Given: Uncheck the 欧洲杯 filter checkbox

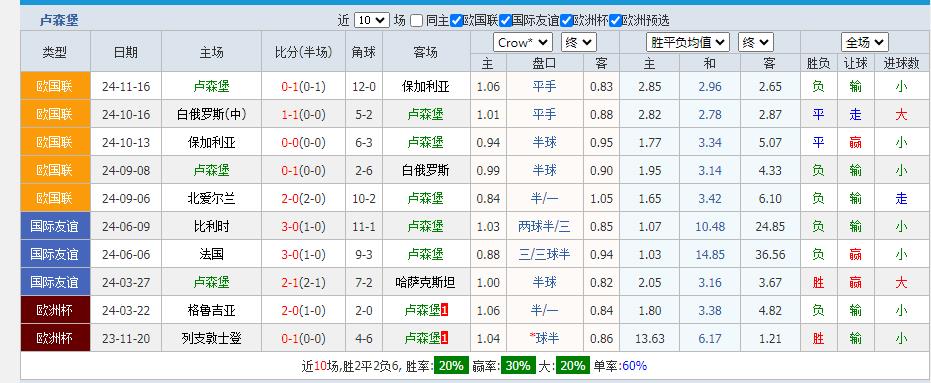Looking at the screenshot, I should coord(566,21).
